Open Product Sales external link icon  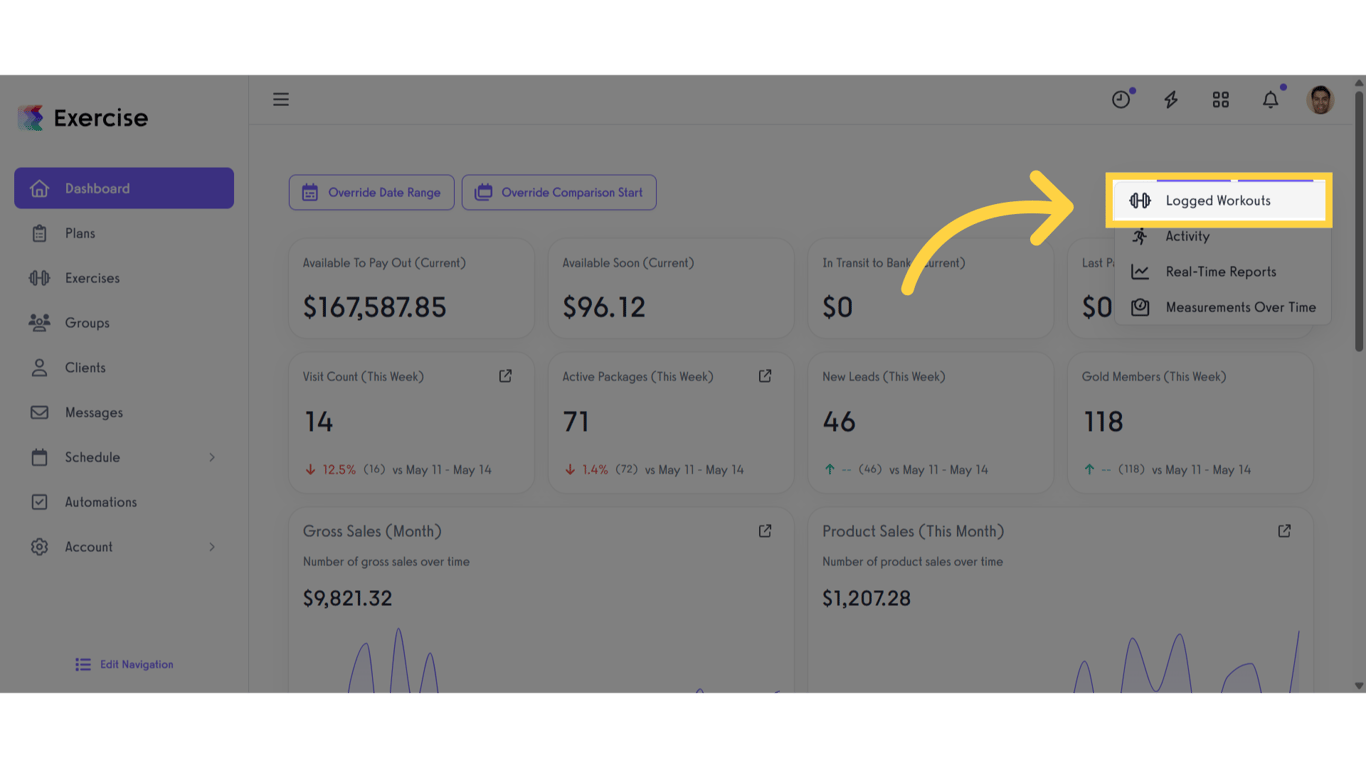click(x=1284, y=531)
